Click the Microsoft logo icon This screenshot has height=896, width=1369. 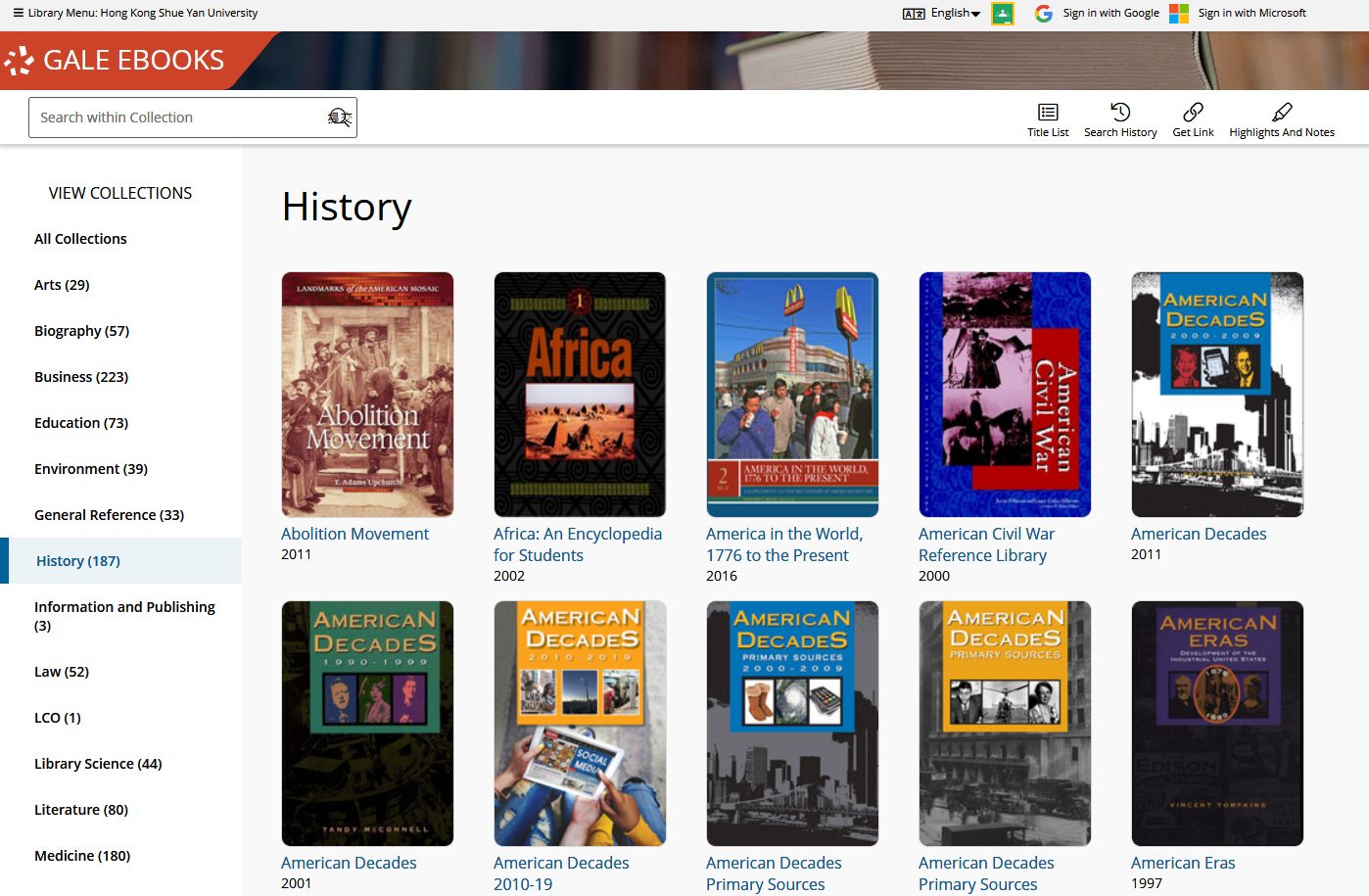[1179, 14]
